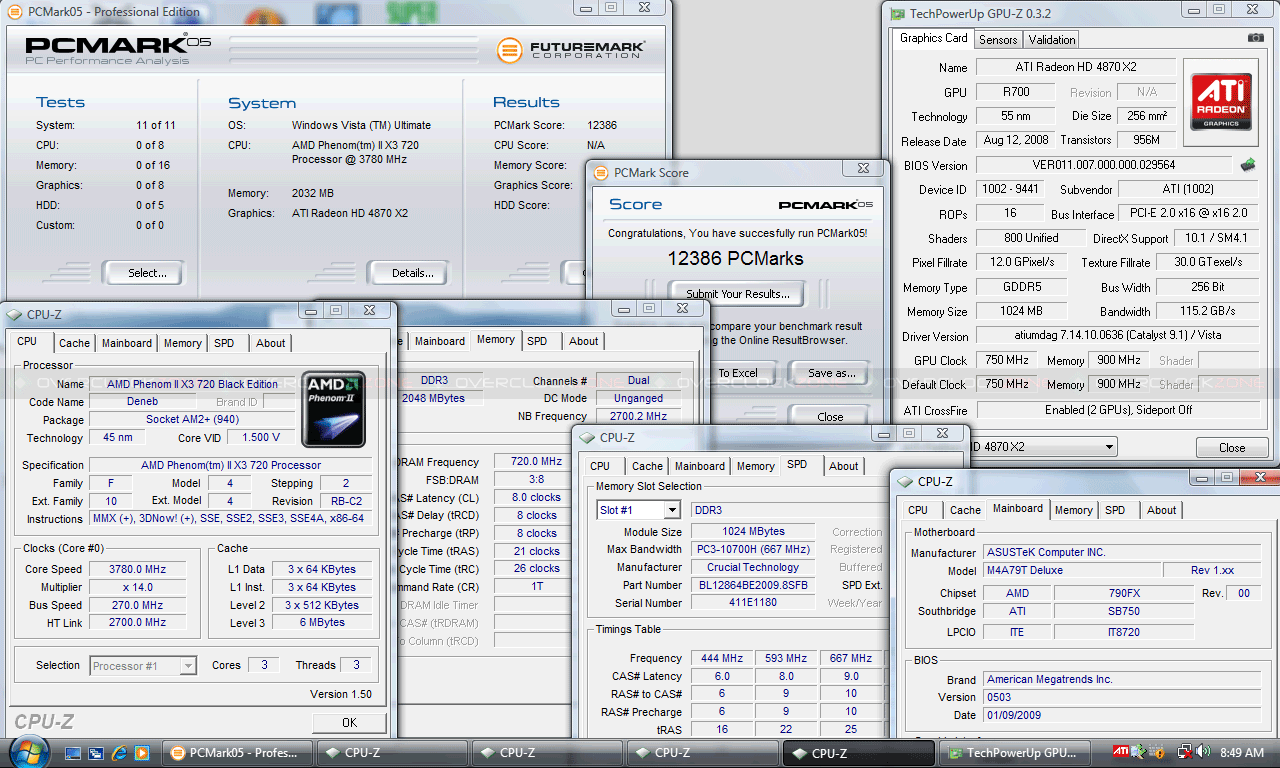Click the GPU Name field ATI Radeon HD 4870 X2
This screenshot has height=768, width=1280.
[1076, 68]
